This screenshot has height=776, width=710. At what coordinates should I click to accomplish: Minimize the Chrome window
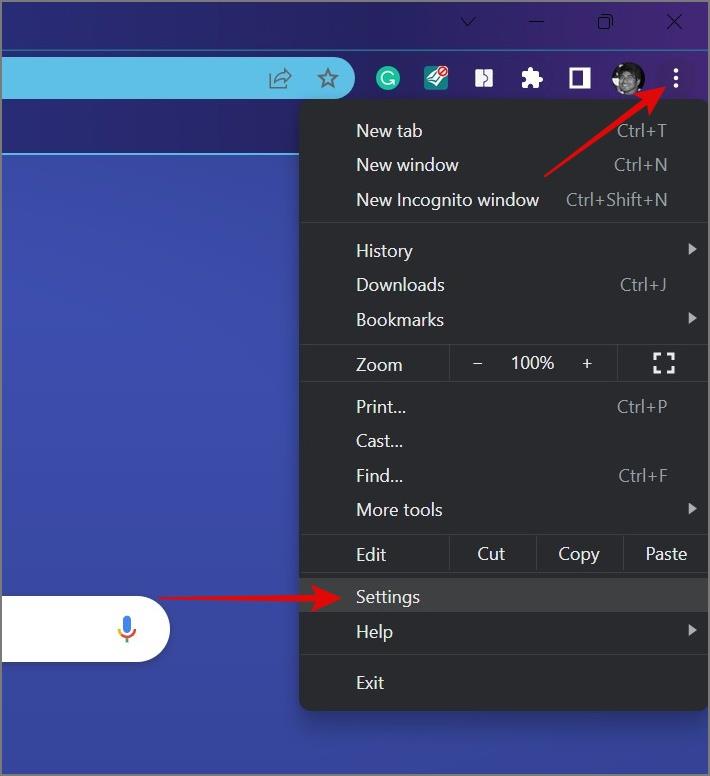(536, 22)
